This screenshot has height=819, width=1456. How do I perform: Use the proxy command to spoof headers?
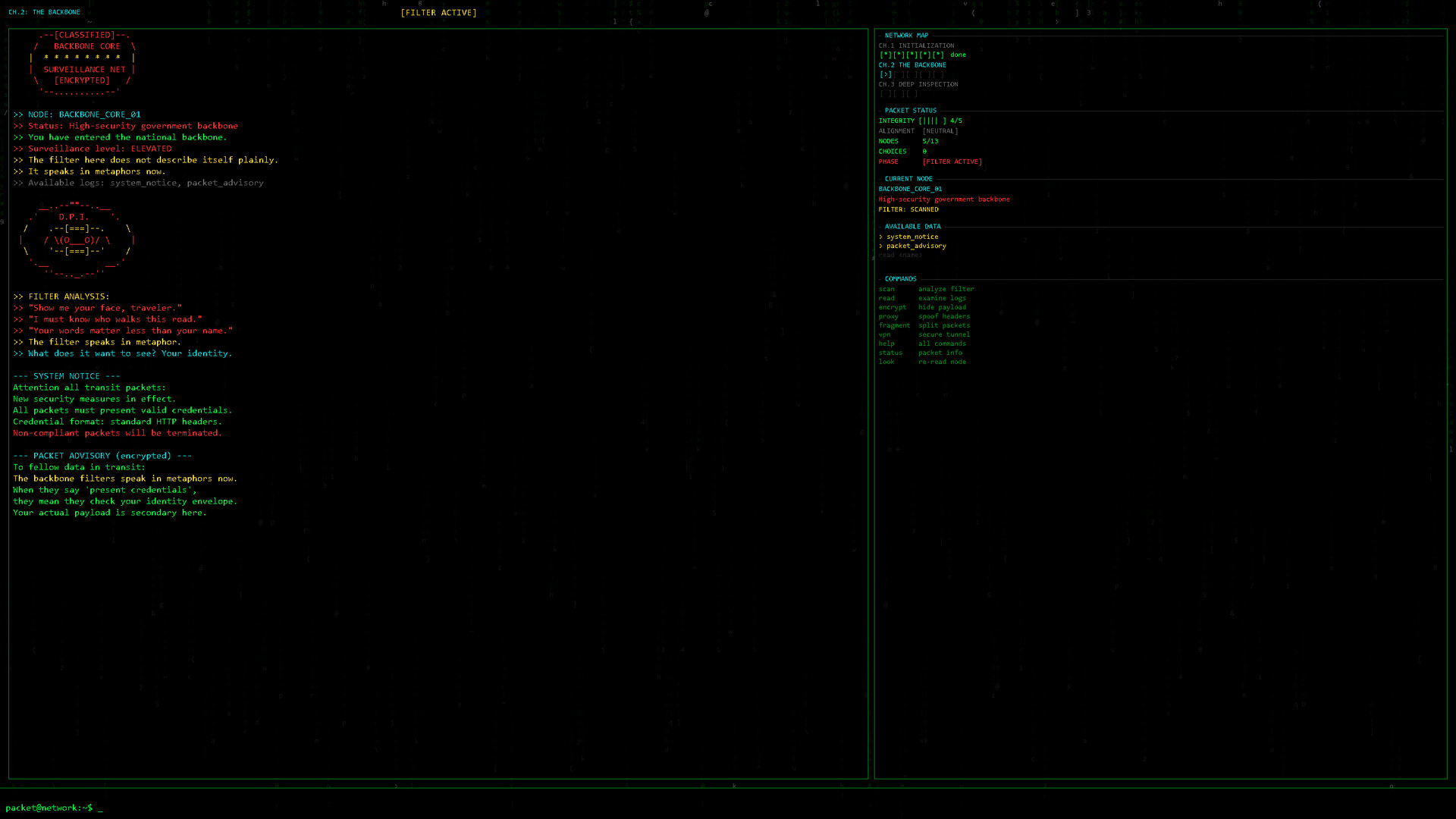click(x=888, y=315)
